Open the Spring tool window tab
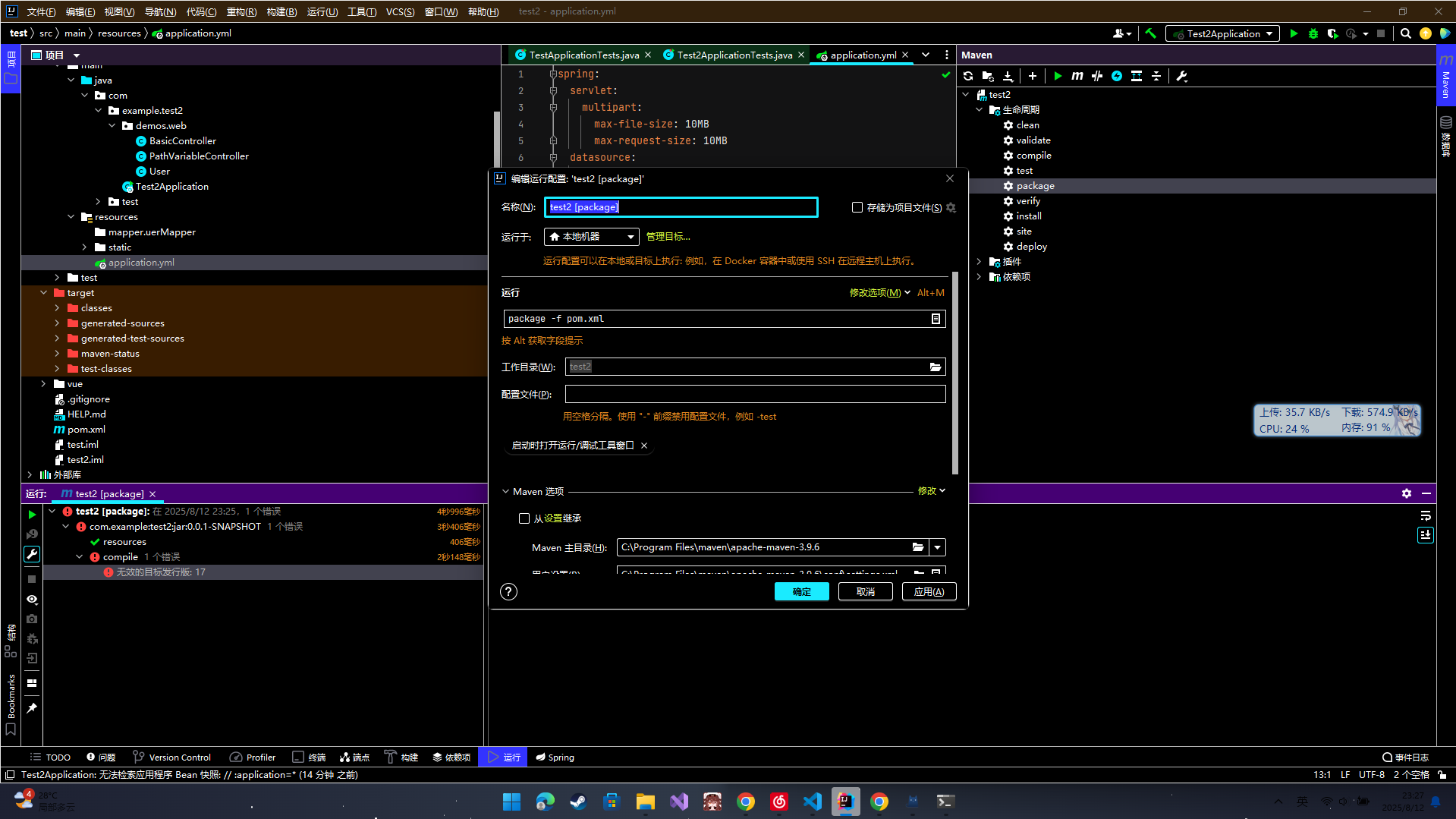The image size is (1456, 819). tap(555, 758)
